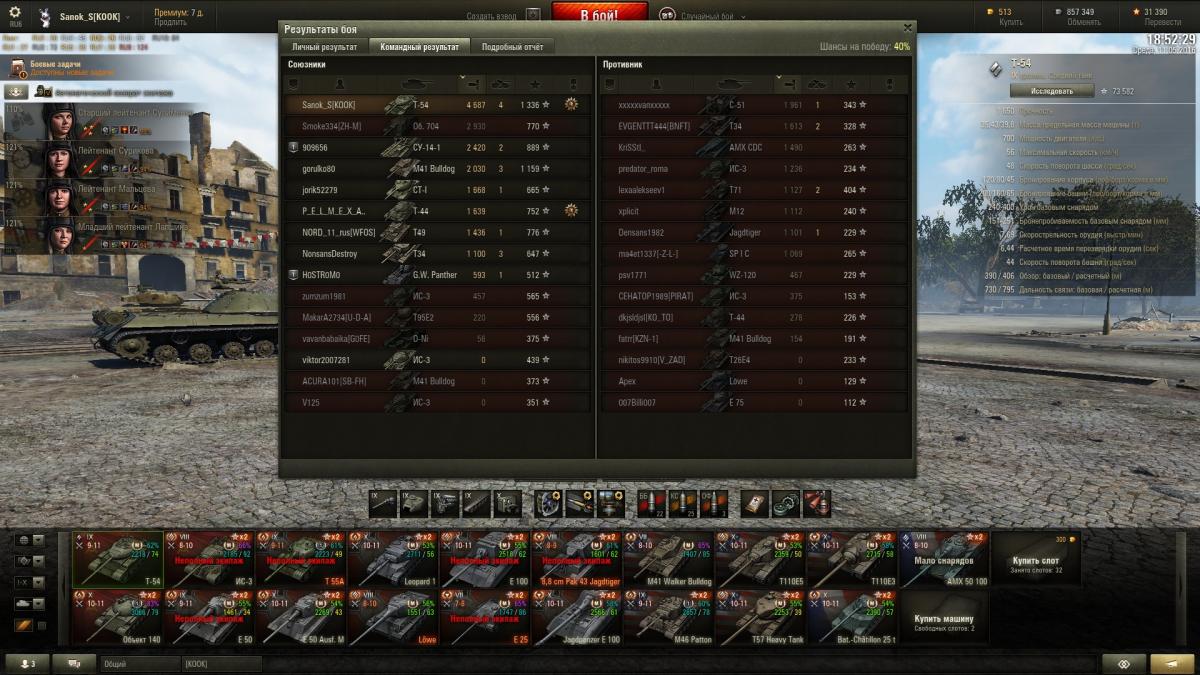This screenshot has width=1200, height=675.
Task: Open the Общий chat tab
Action: pyautogui.click(x=138, y=664)
